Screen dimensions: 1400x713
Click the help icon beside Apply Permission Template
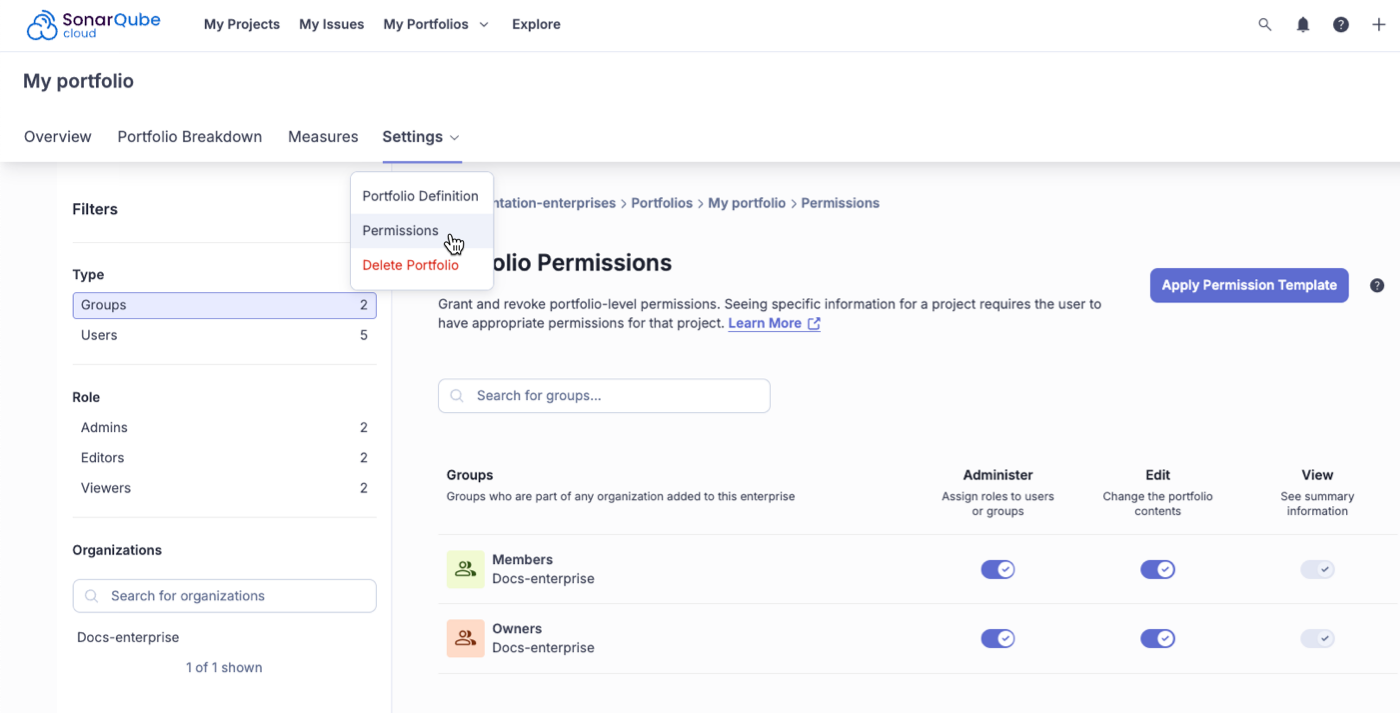point(1376,284)
